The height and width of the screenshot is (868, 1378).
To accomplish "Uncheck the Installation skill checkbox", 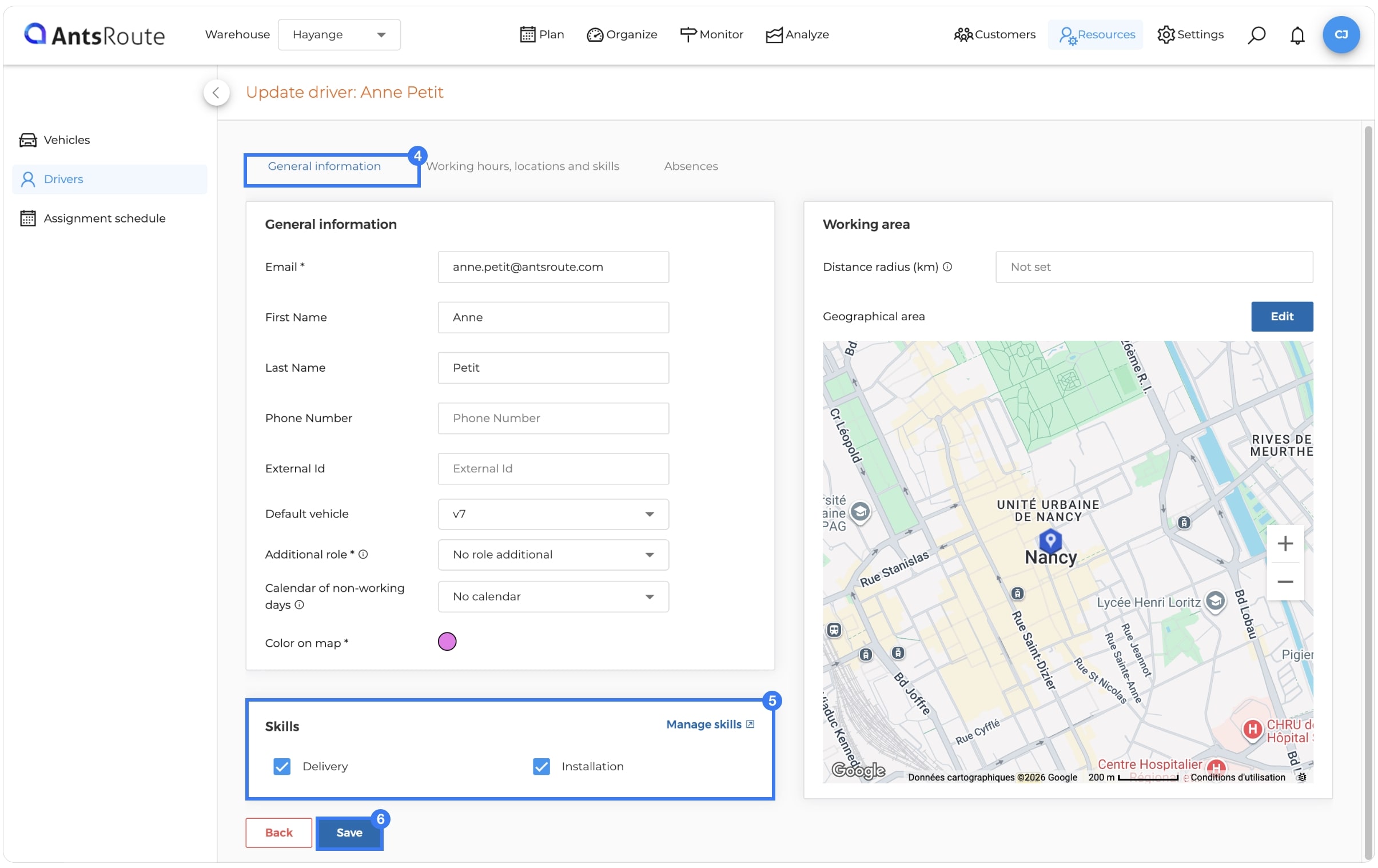I will (541, 767).
